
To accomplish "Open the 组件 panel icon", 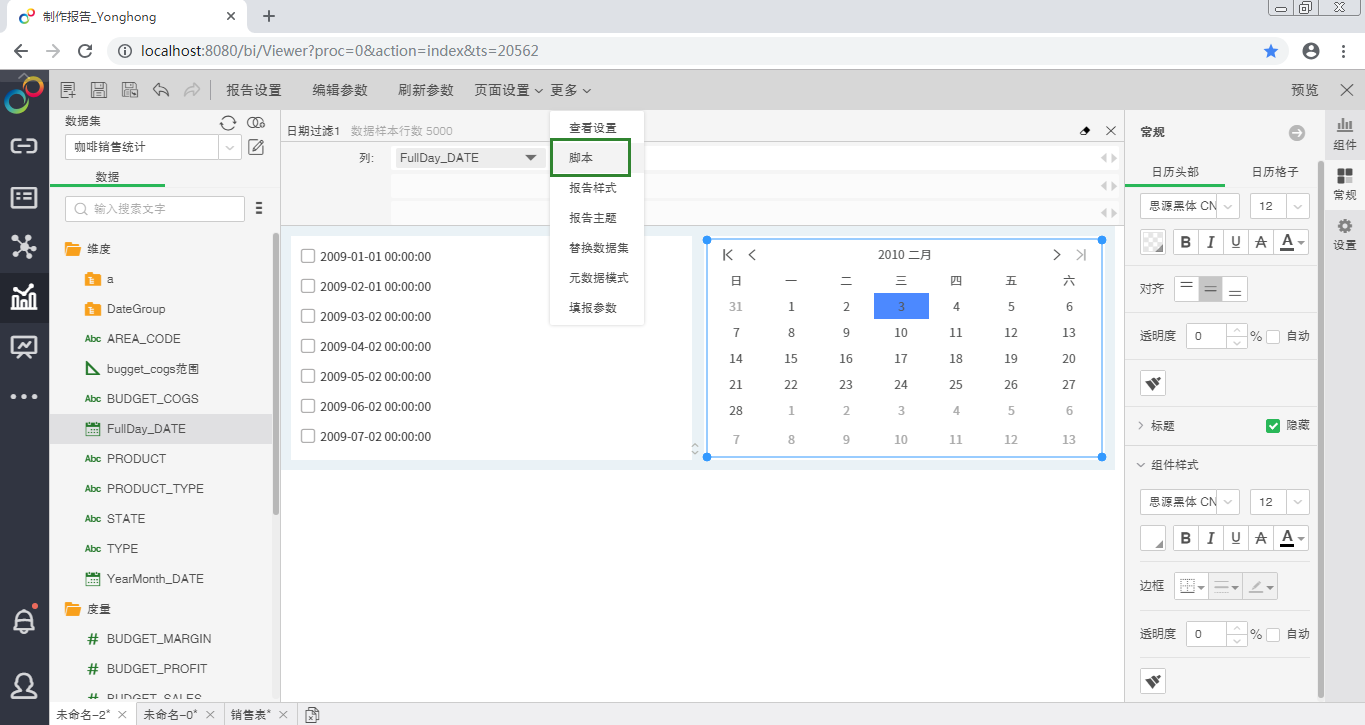I will (x=1345, y=131).
